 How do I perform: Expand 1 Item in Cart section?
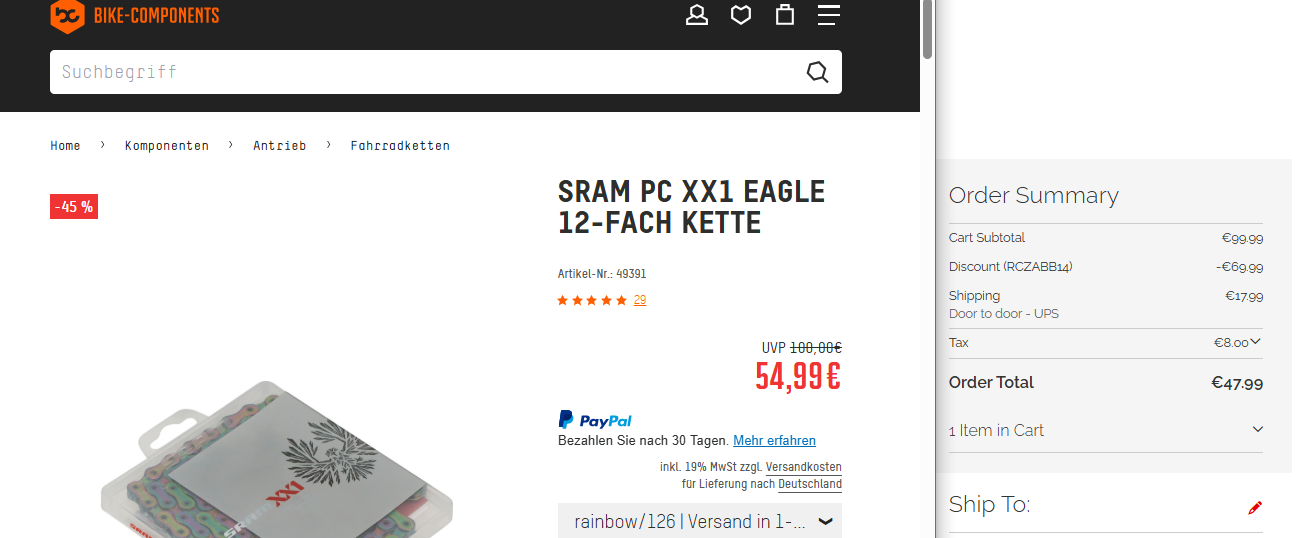coord(1257,430)
